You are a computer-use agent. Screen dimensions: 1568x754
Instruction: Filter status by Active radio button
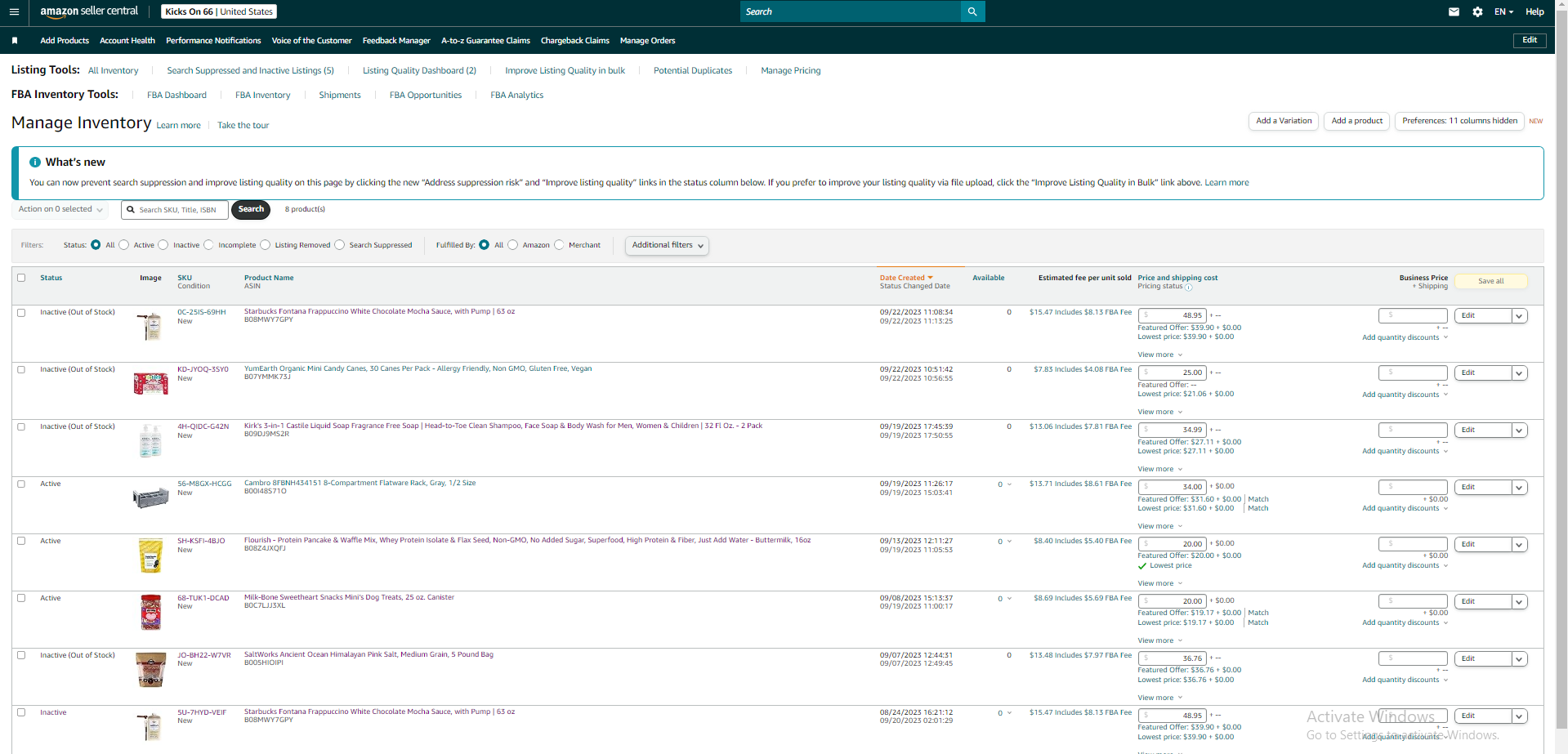pyautogui.click(x=124, y=245)
